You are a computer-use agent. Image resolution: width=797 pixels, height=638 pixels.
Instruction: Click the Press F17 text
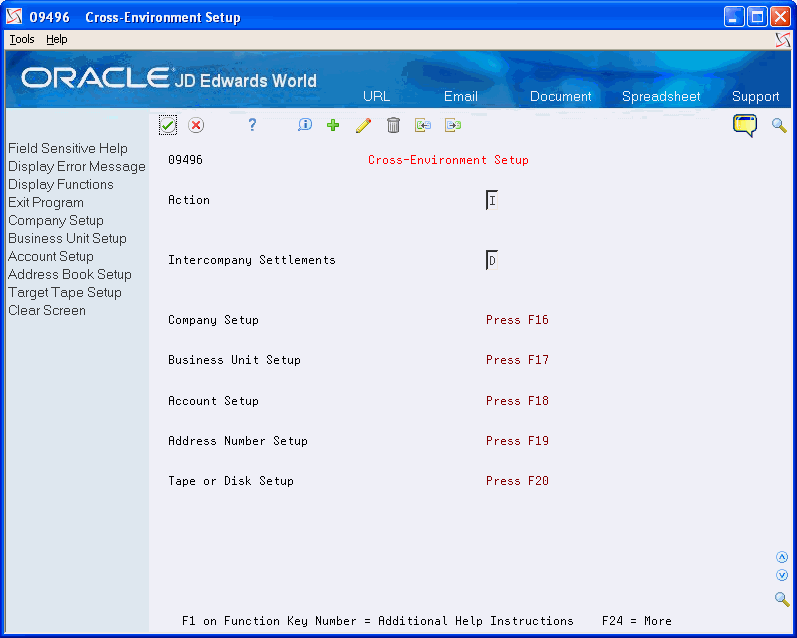[517, 360]
